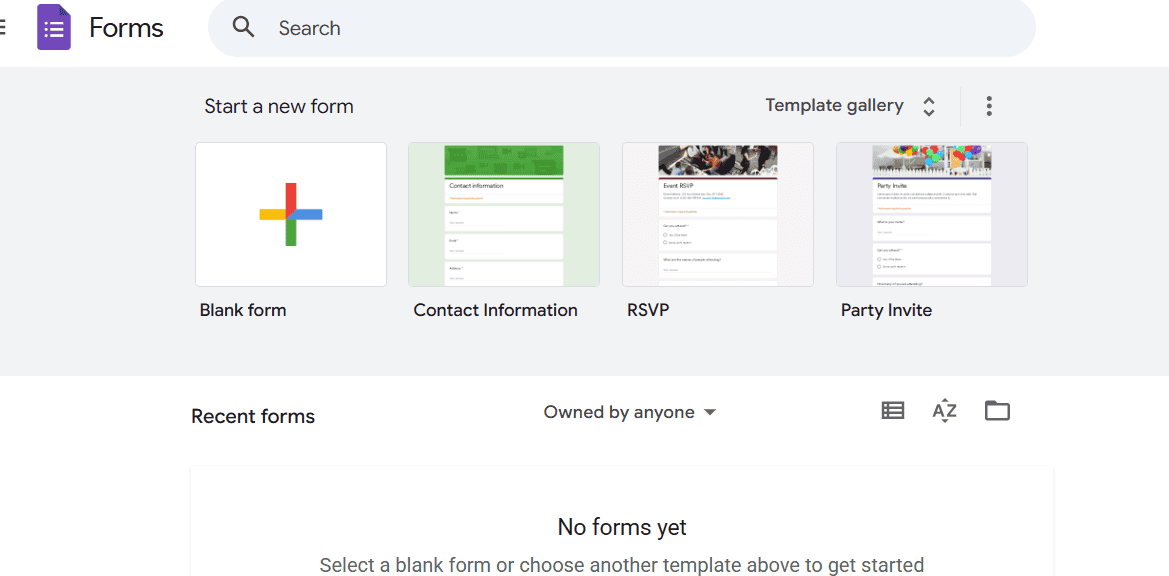Viewport: 1169px width, 576px height.
Task: Click the Contact Information label text
Action: 495,310
